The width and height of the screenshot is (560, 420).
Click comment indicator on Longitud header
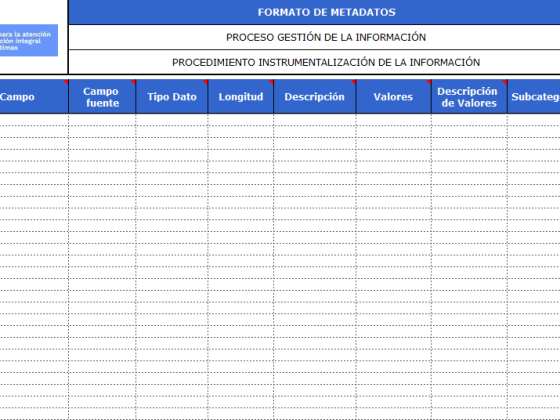[271, 82]
